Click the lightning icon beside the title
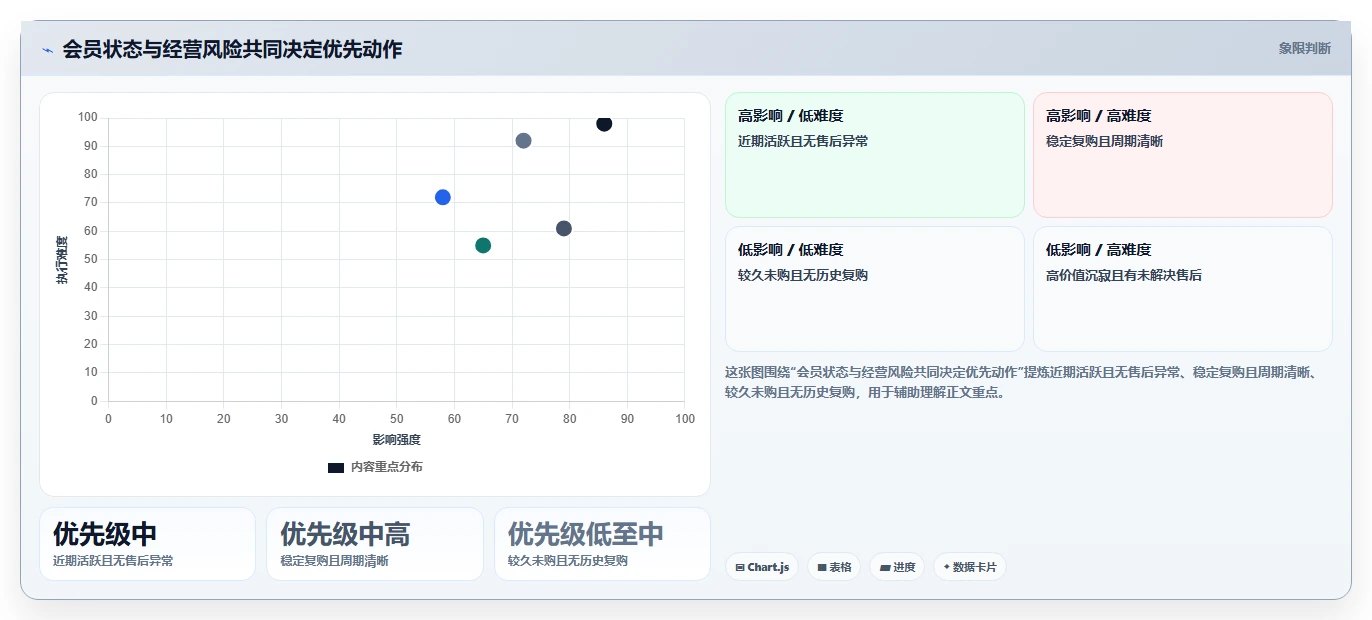The image size is (1372, 620). click(x=47, y=50)
